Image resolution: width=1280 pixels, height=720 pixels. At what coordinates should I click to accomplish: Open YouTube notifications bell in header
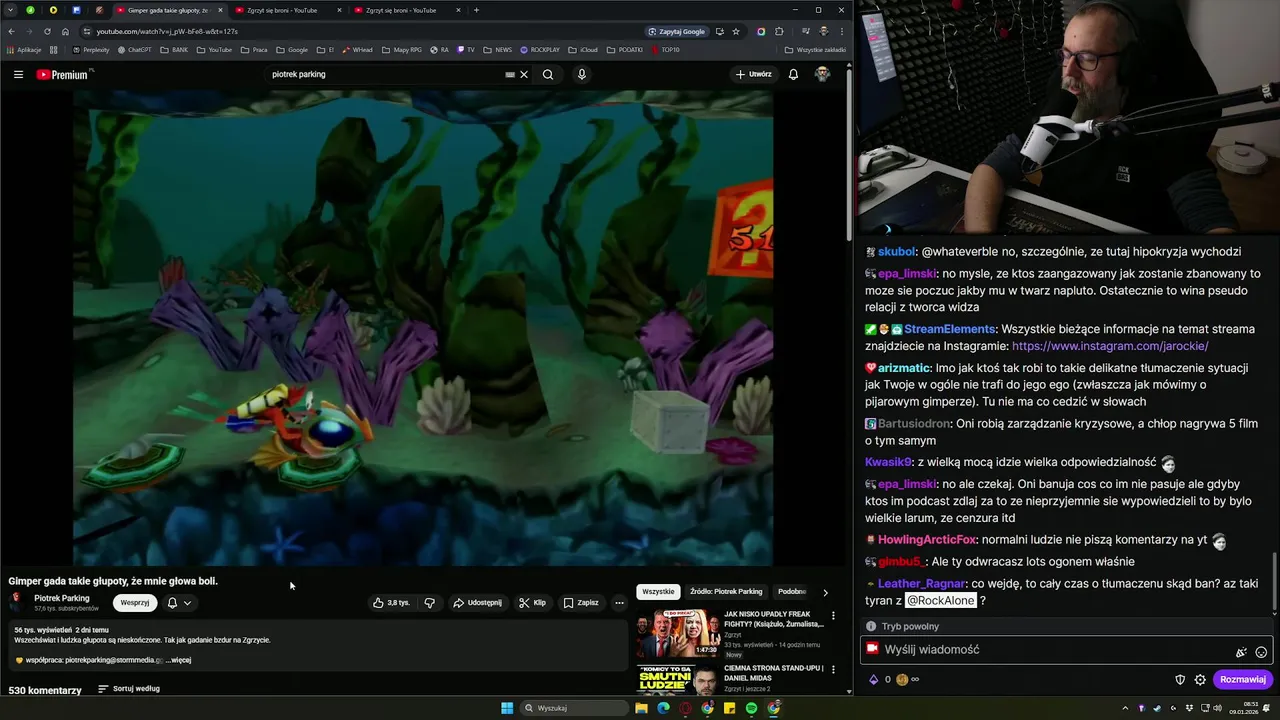[x=793, y=74]
